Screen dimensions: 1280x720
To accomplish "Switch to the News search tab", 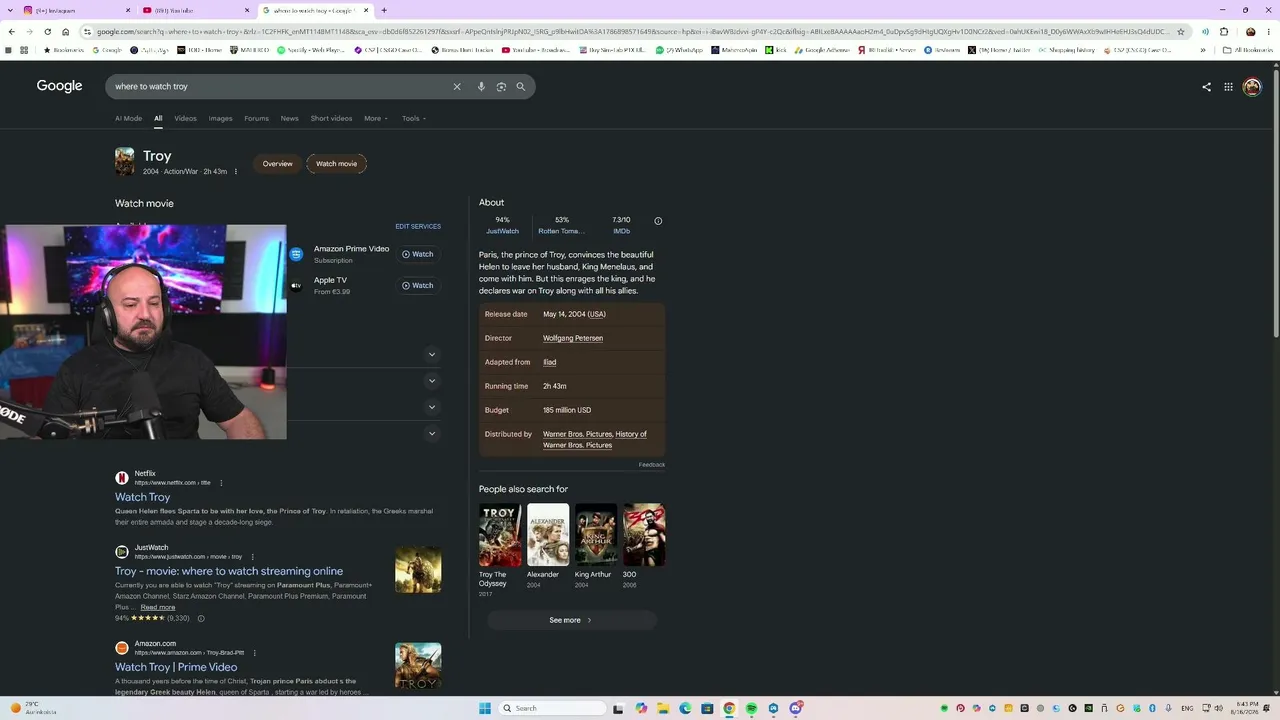I will click(x=289, y=119).
